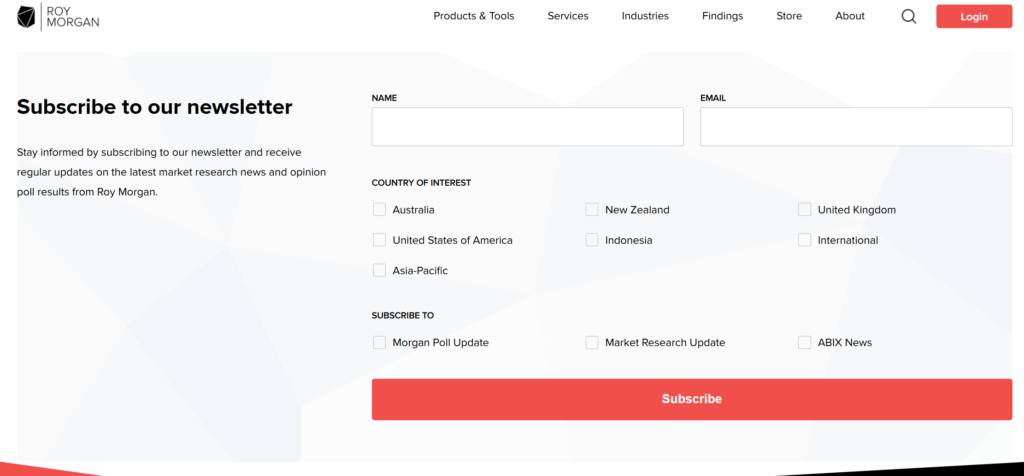Click the "COUNTRY OF INTEREST" label
Viewport: 1024px width, 476px height.
point(421,183)
